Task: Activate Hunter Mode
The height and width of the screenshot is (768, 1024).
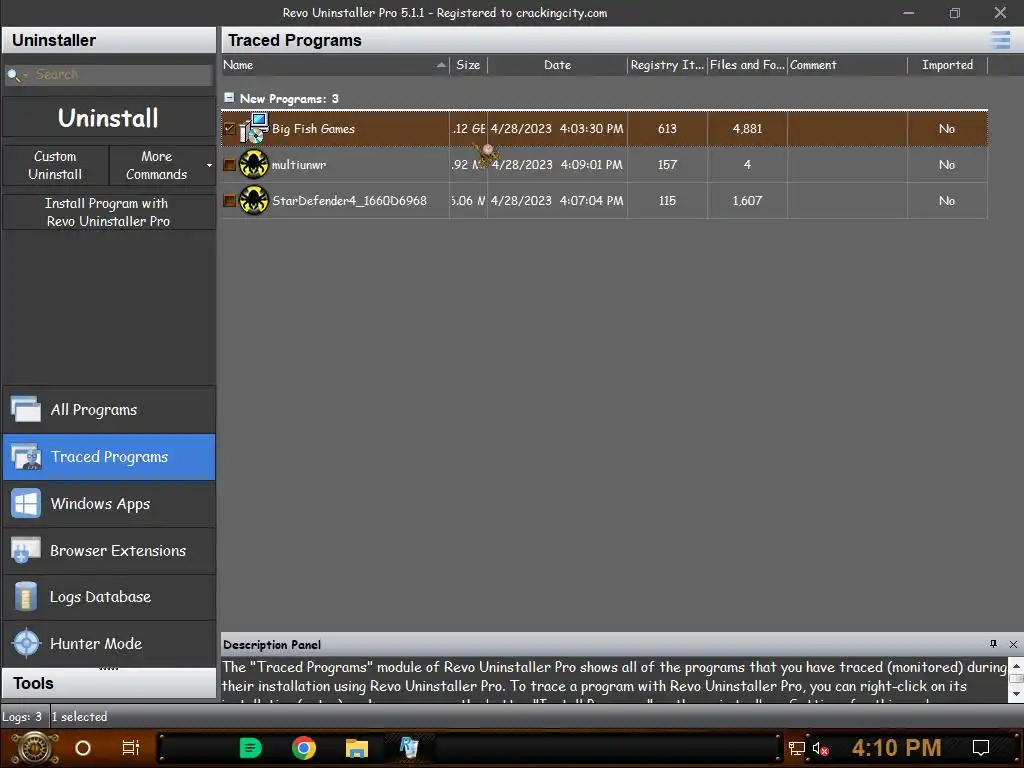Action: tap(109, 643)
